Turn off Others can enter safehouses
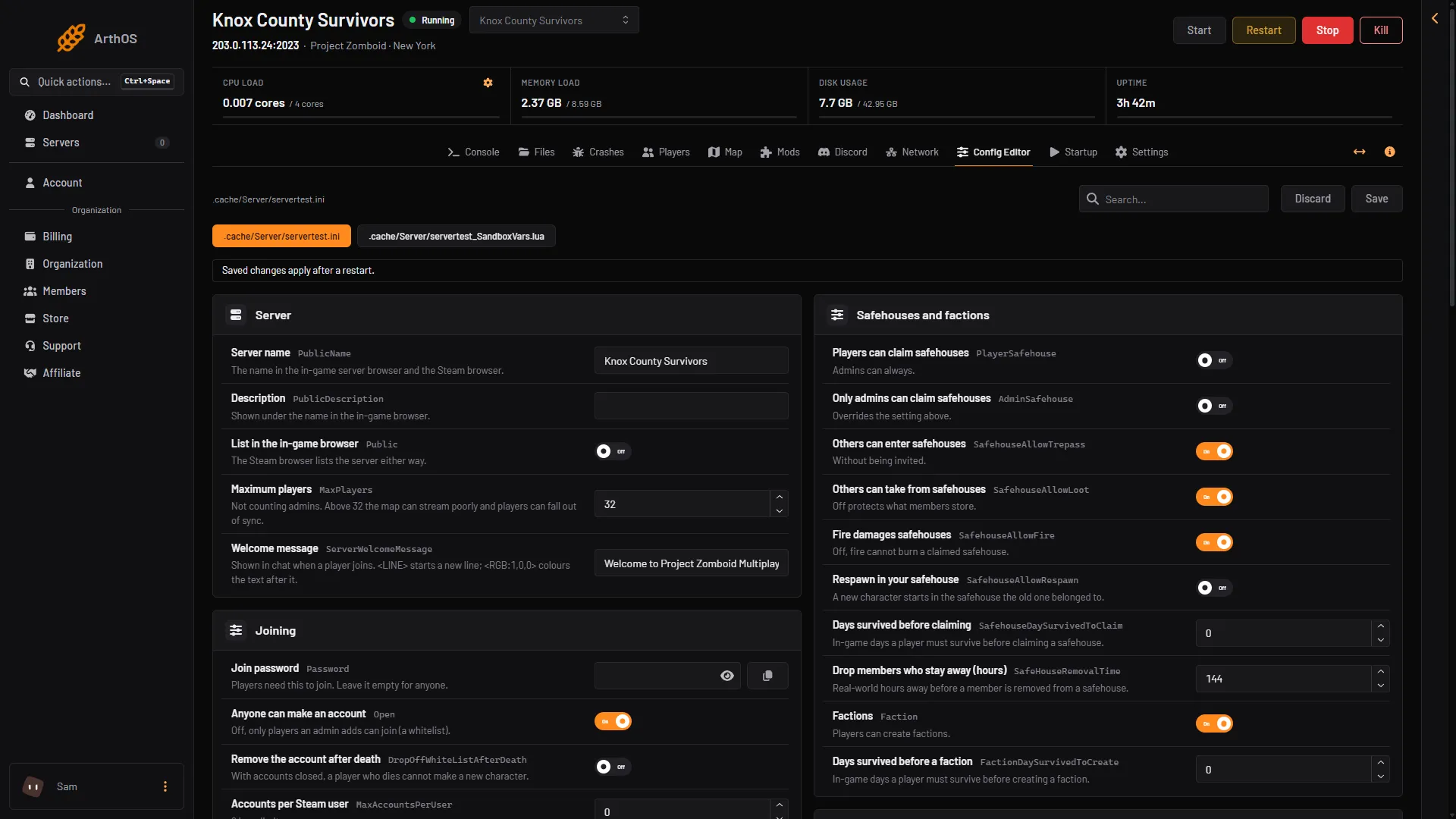This screenshot has width=1456, height=819. point(1214,451)
